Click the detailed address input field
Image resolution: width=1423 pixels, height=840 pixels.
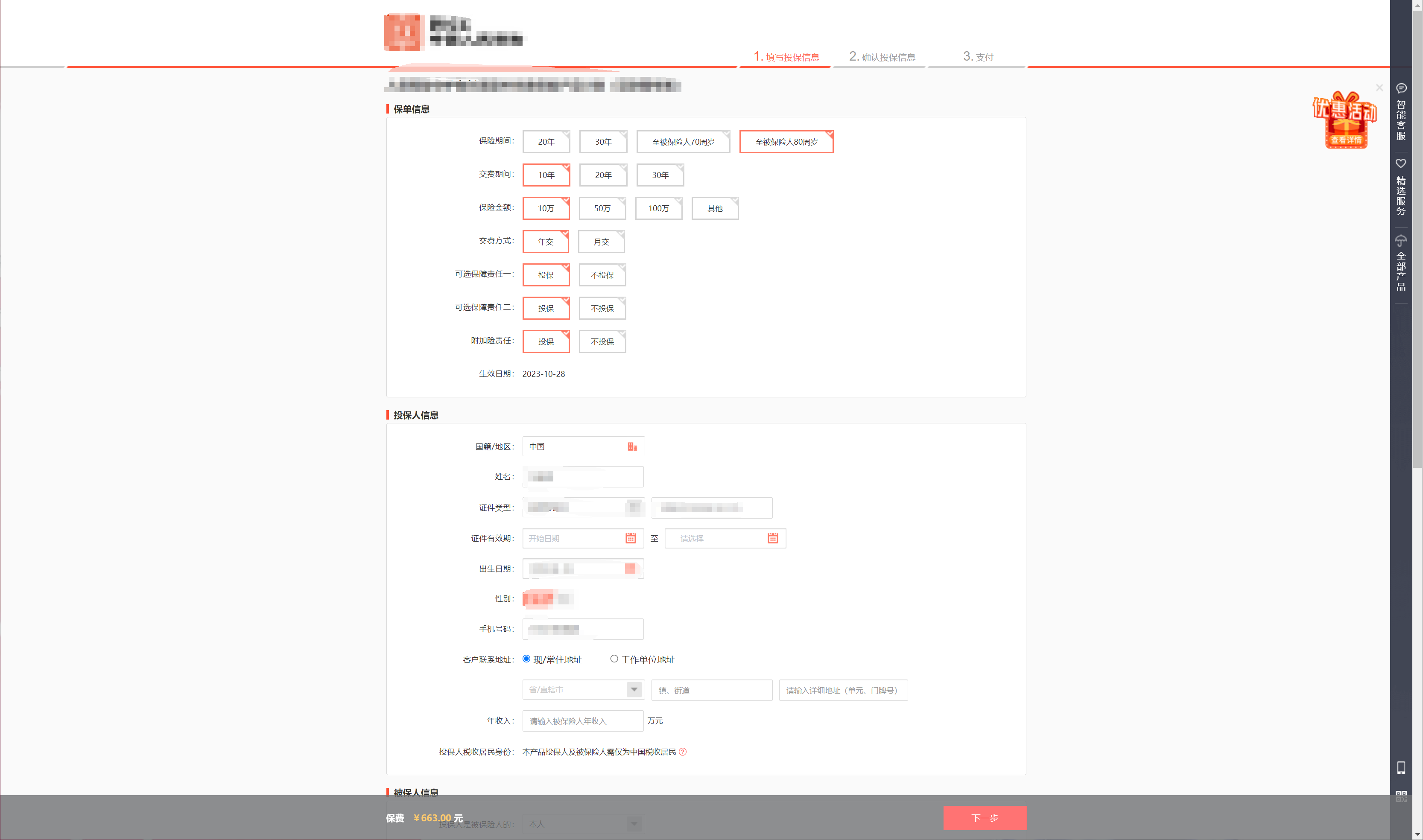coord(843,690)
